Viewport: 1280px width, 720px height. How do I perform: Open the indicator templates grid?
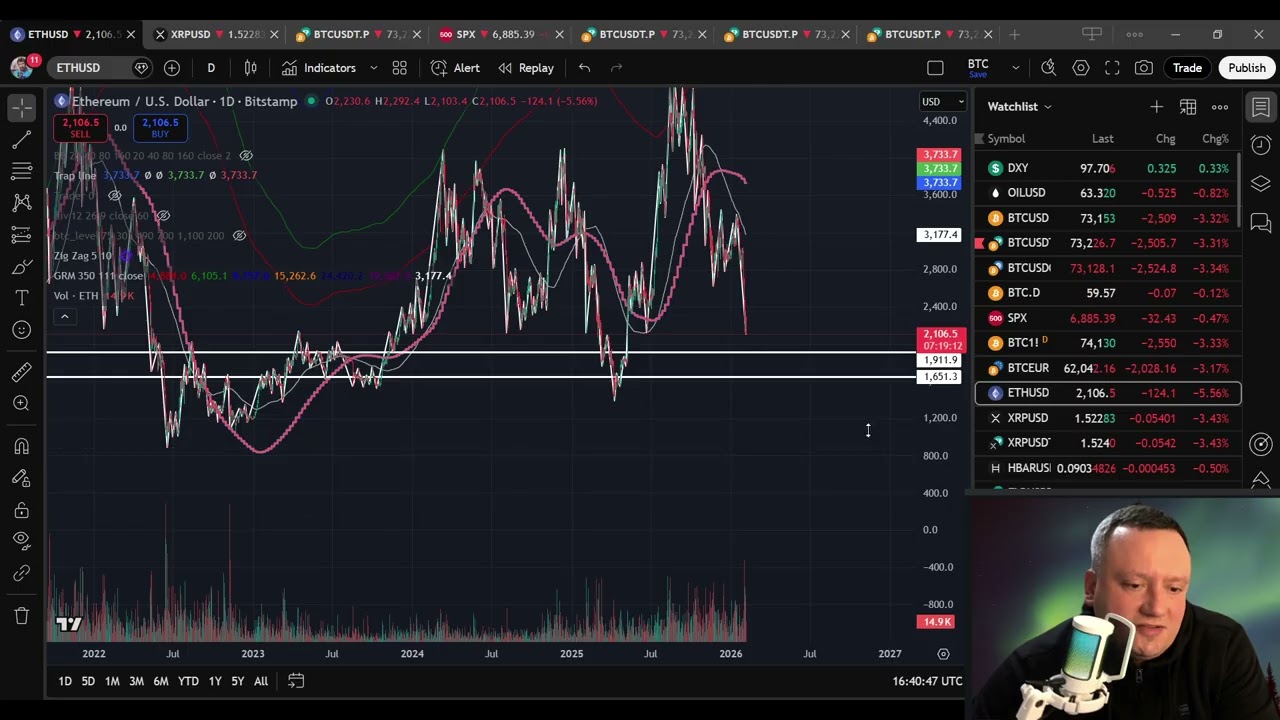tap(400, 68)
